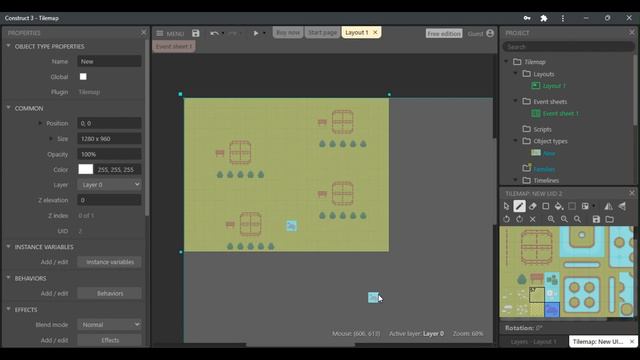Open the Blend mode dropdown
The height and width of the screenshot is (360, 640).
(109, 325)
